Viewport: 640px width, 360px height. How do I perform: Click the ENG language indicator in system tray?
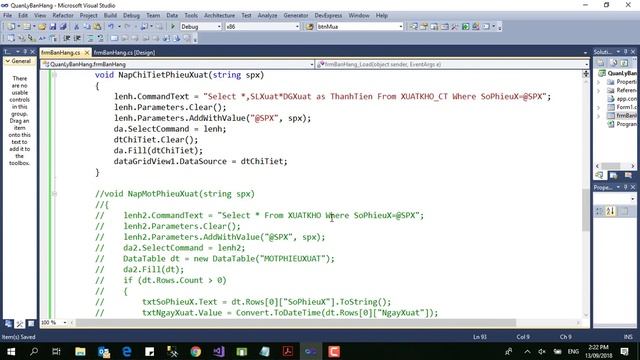(573, 351)
